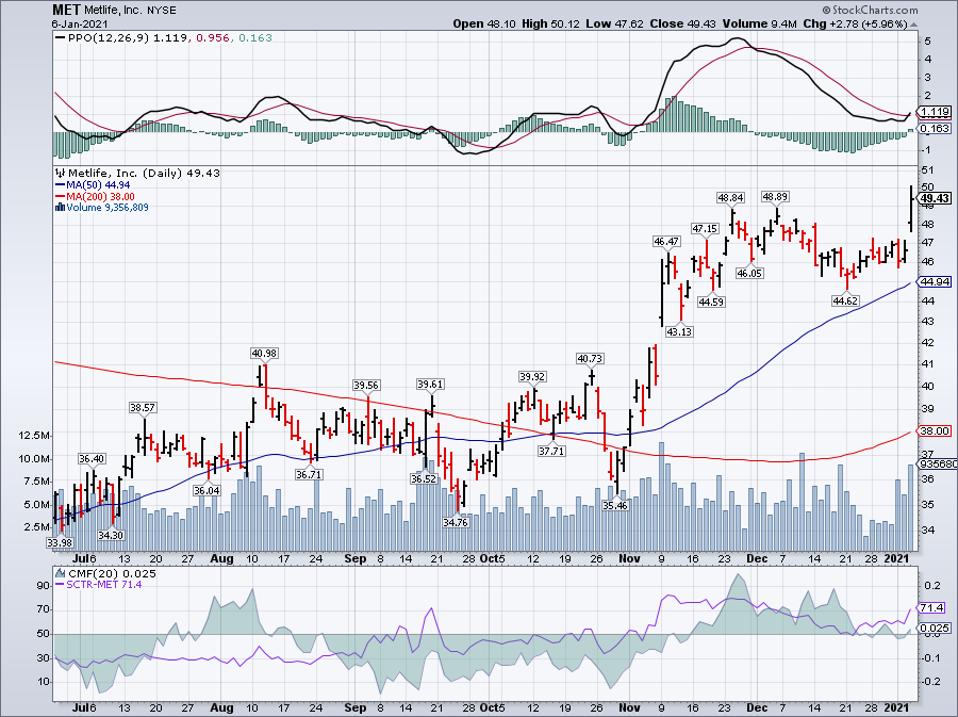Screen dimensions: 958x717
Task: Click the NYSE exchange label
Action: tap(161, 10)
